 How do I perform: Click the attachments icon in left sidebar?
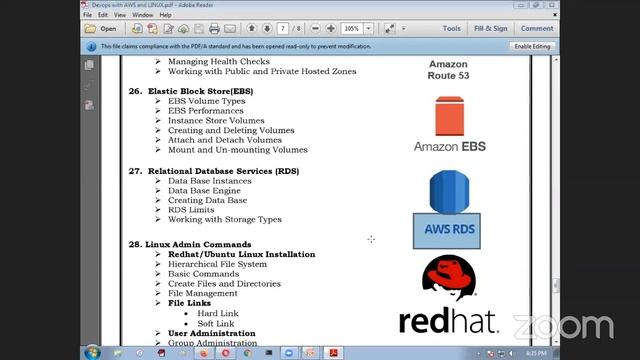(x=89, y=86)
